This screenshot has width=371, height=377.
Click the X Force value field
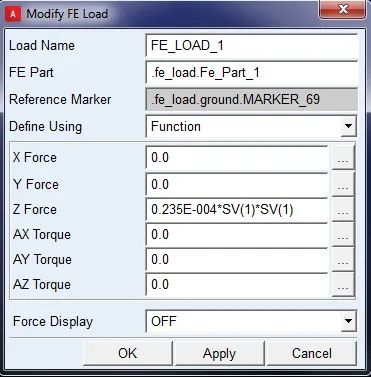pyautogui.click(x=237, y=158)
